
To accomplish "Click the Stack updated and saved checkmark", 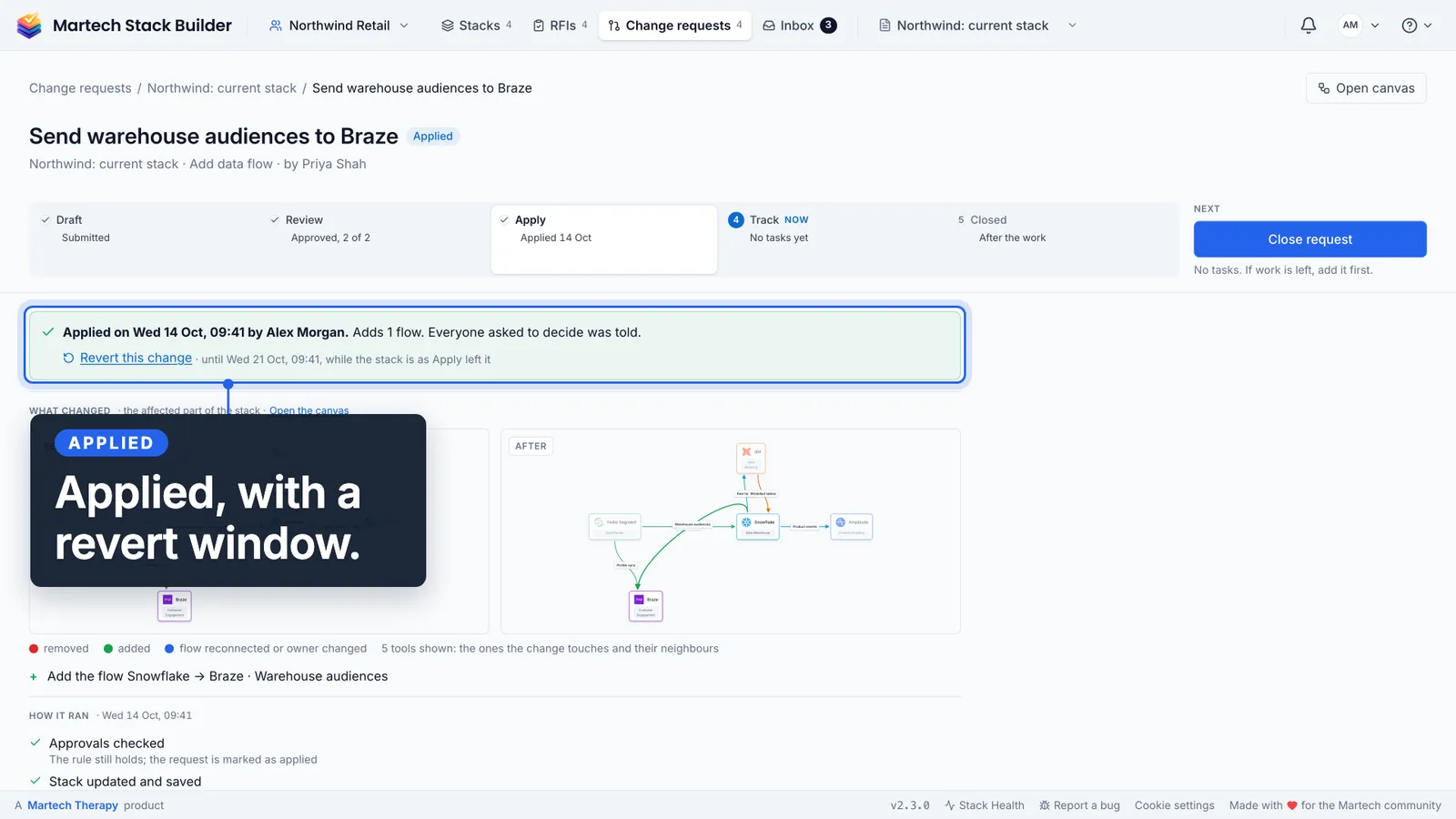I will click(35, 781).
